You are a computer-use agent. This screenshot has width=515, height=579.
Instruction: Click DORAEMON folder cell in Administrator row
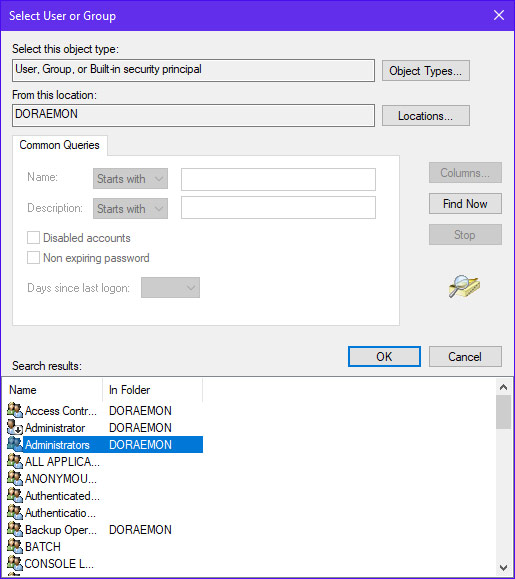(140, 428)
